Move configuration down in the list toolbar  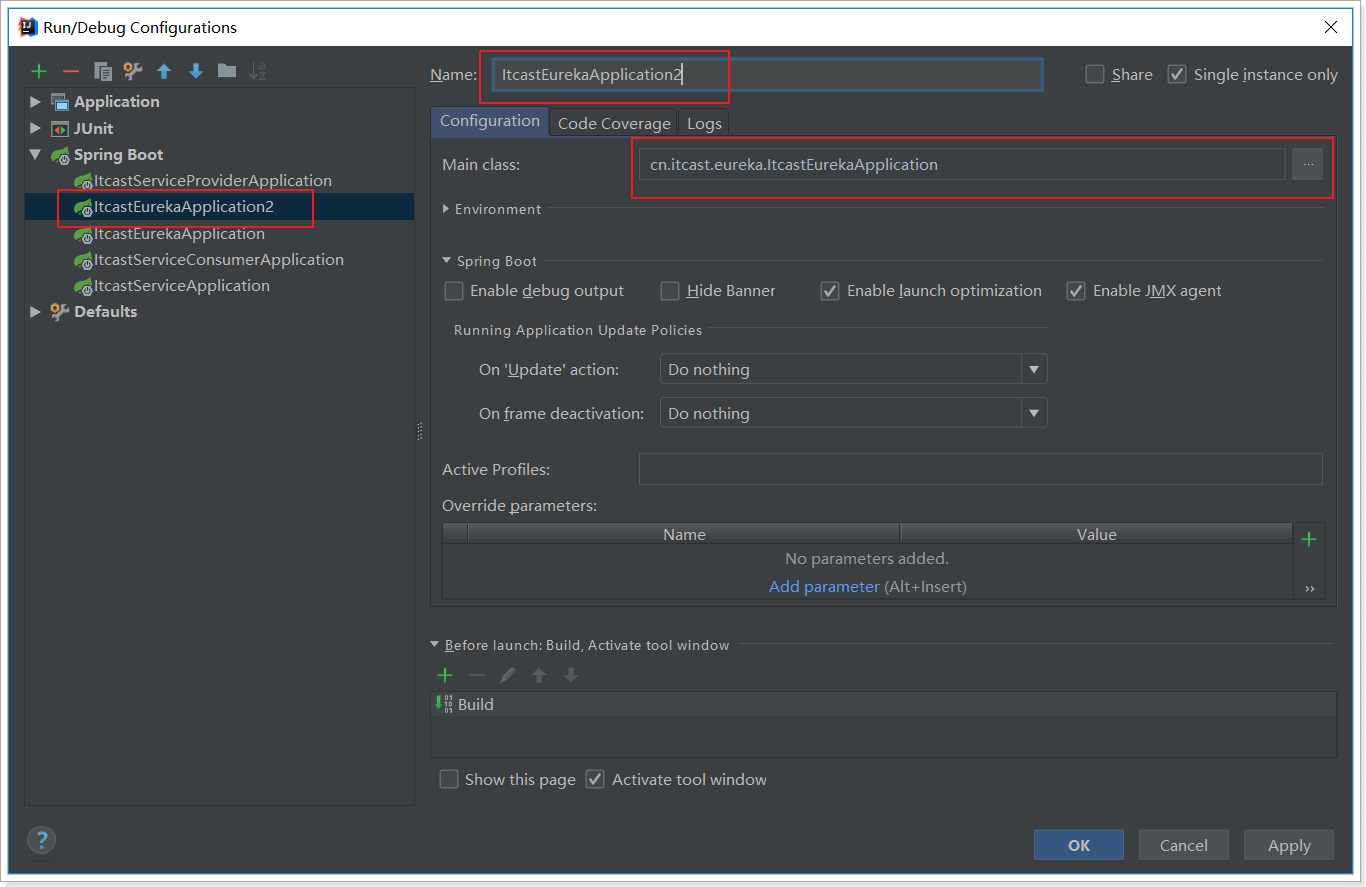(196, 71)
